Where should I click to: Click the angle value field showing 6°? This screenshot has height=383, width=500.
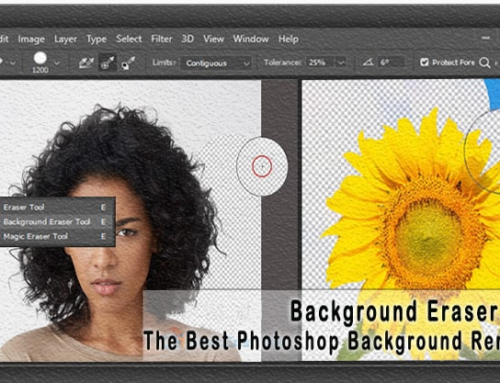(x=392, y=62)
